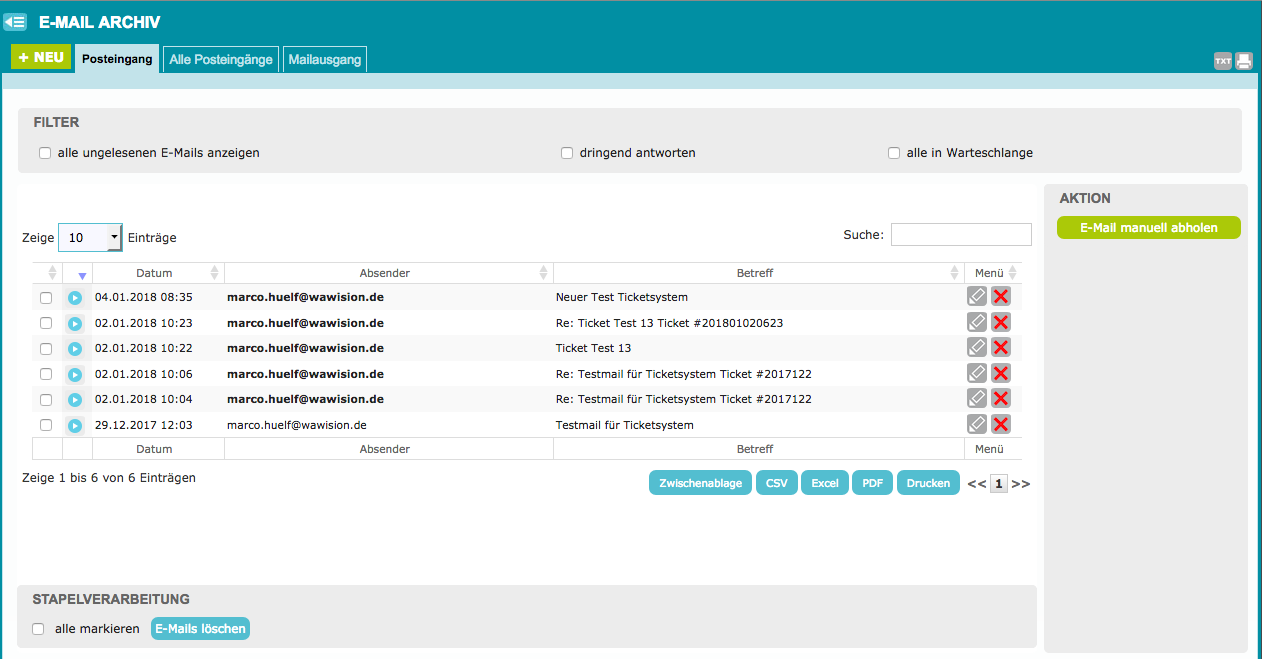
Task: Go to next page with >> arrows
Action: [x=1021, y=484]
